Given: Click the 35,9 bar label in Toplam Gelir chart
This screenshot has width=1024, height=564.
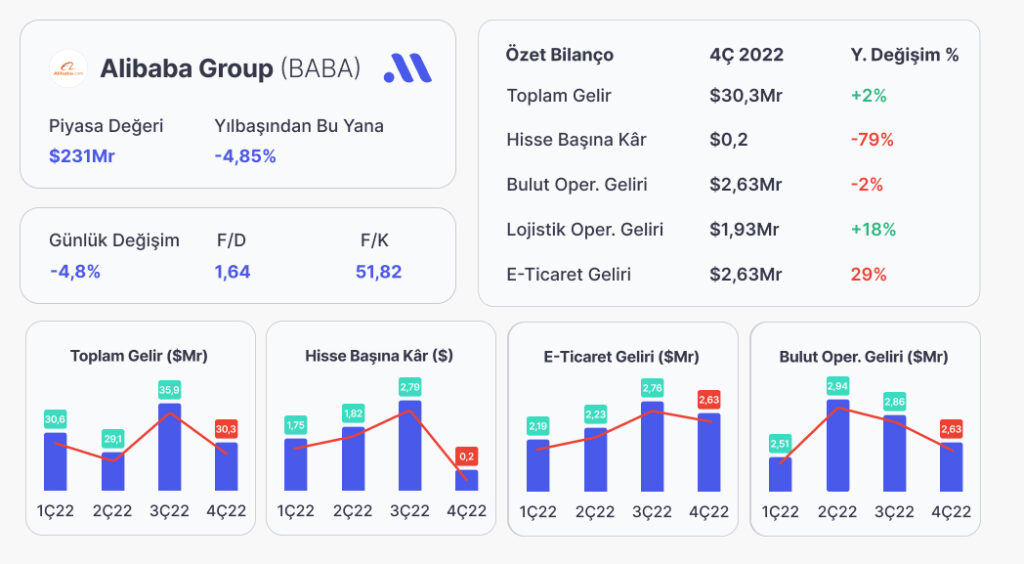Looking at the screenshot, I should [x=169, y=390].
